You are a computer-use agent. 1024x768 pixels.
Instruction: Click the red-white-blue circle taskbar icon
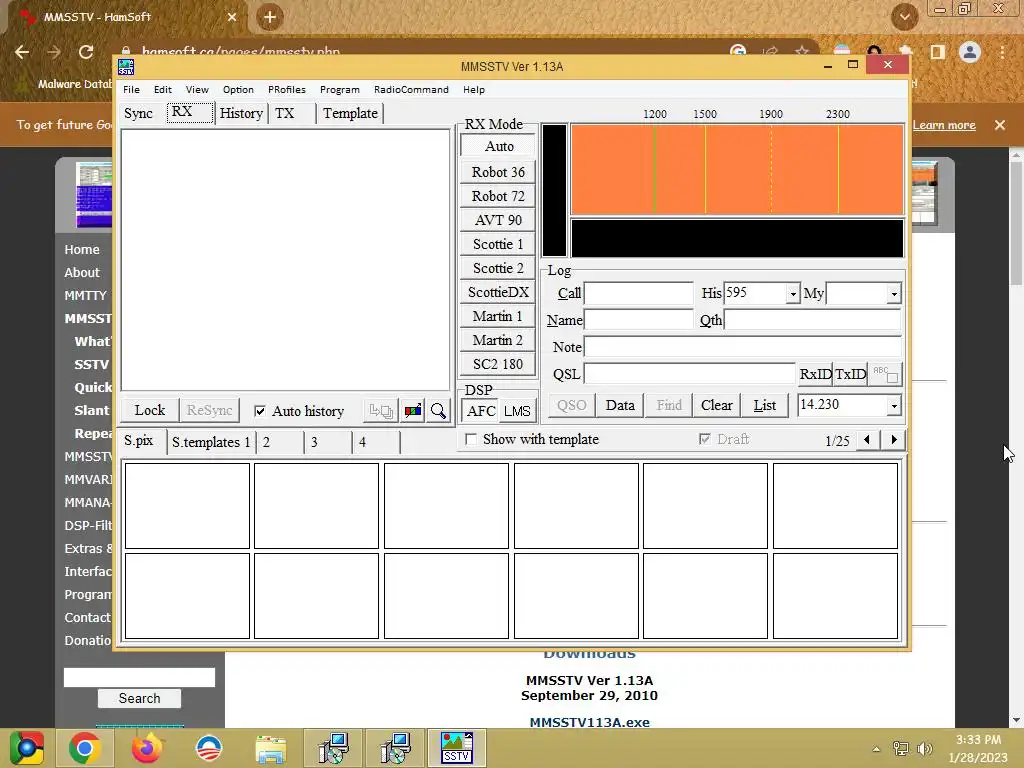pyautogui.click(x=209, y=748)
